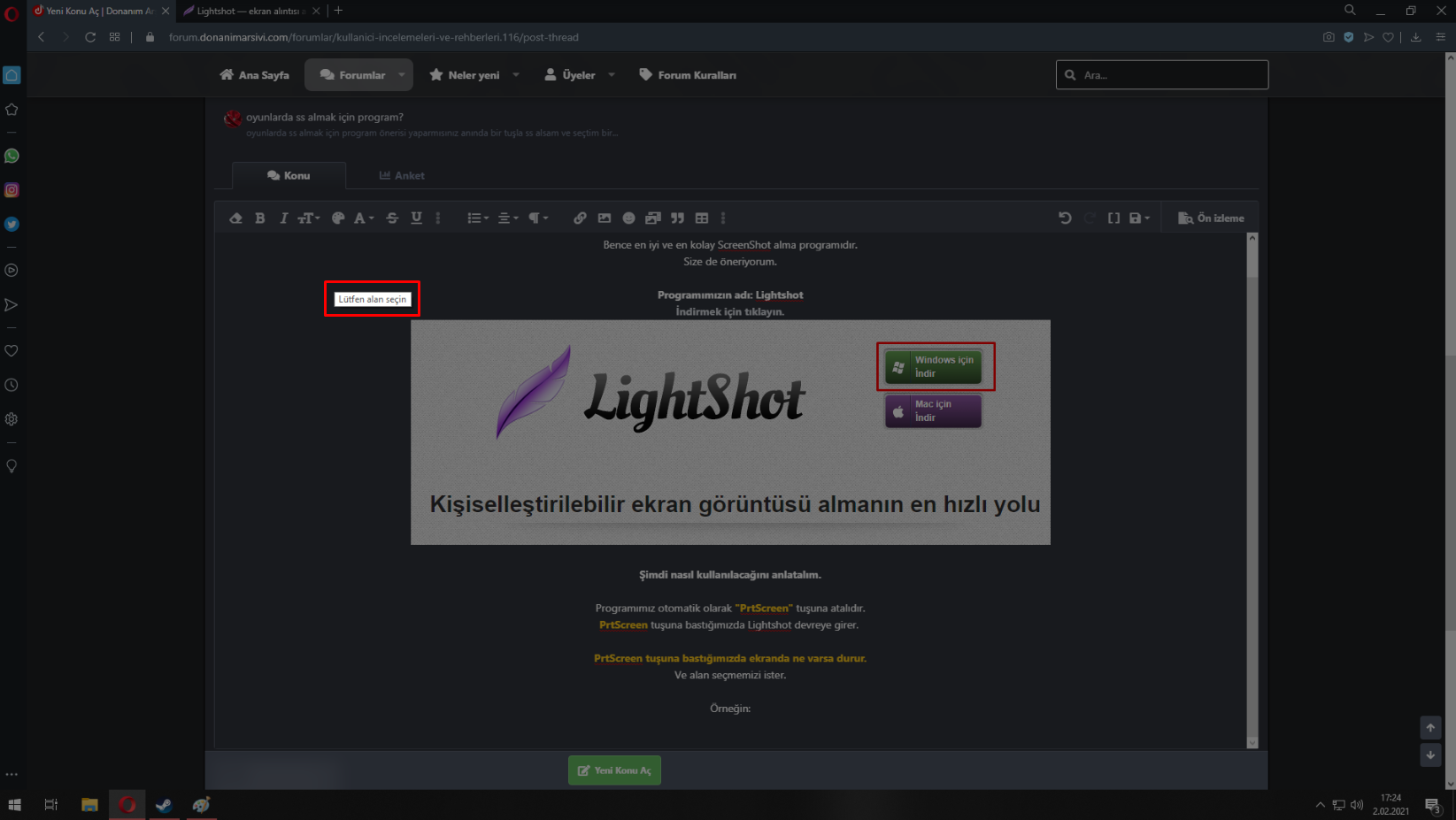
Task: Open the font size dropdown in editor
Action: [x=308, y=218]
